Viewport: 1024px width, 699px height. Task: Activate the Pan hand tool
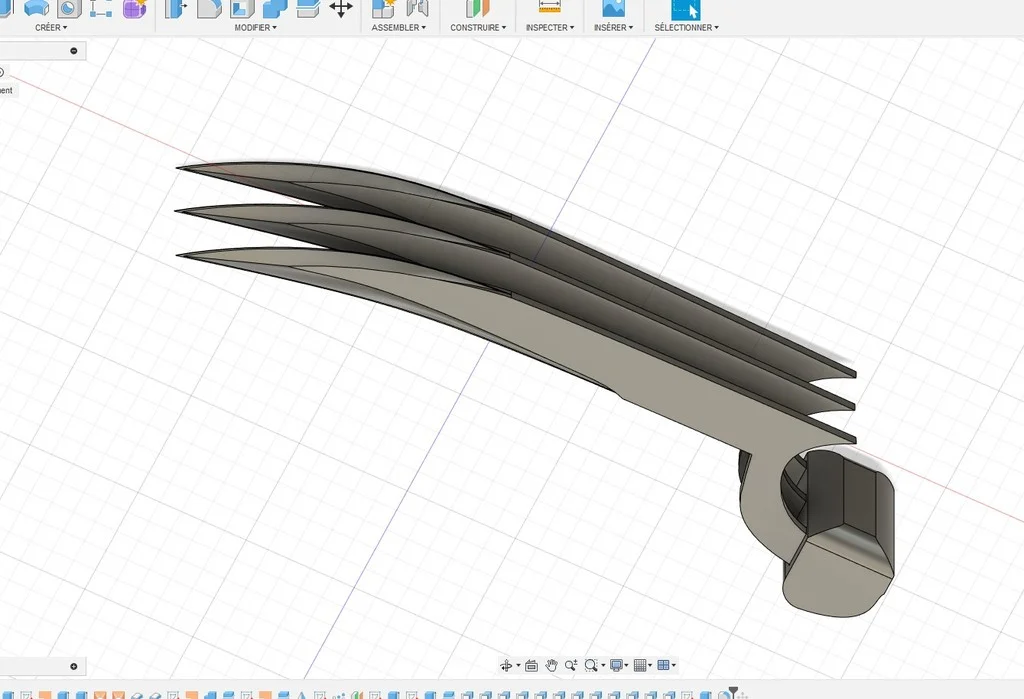[551, 666]
